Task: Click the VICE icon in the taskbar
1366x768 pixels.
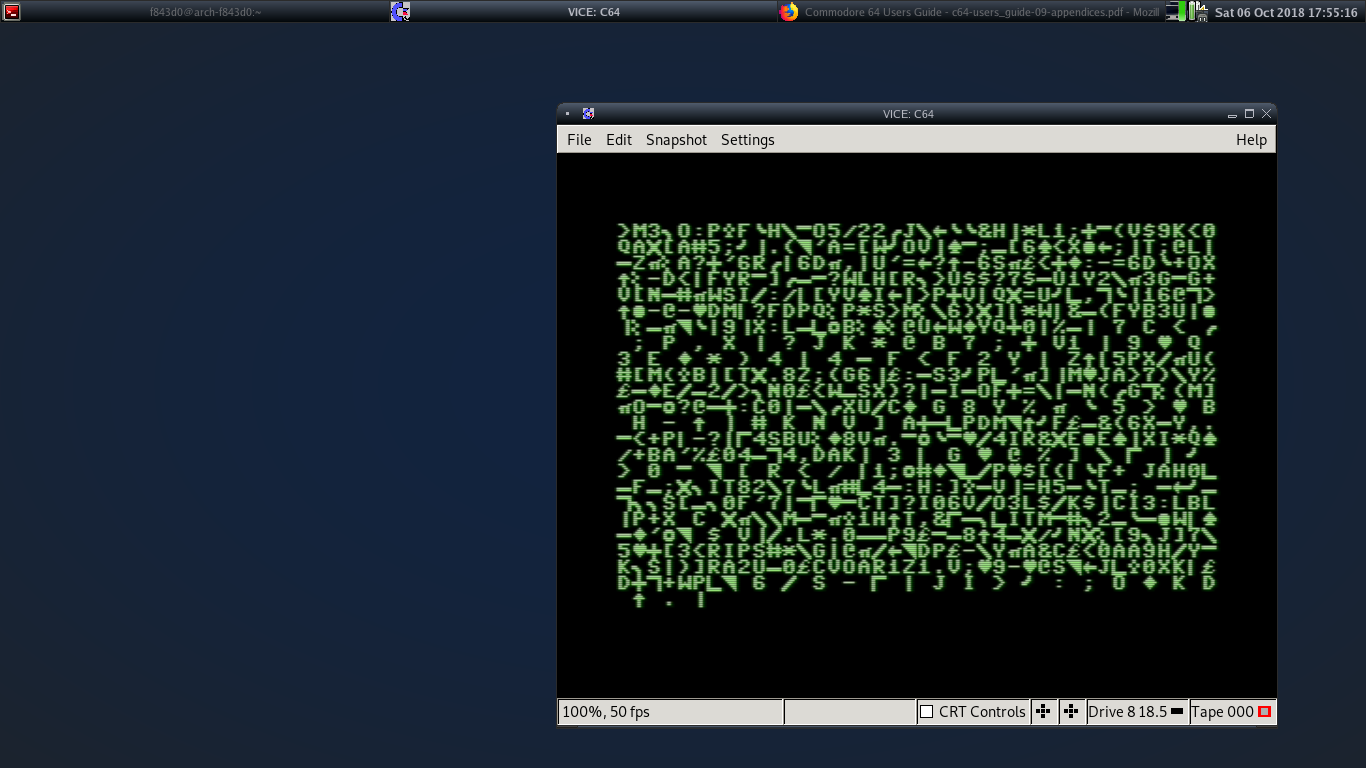Action: [x=400, y=12]
